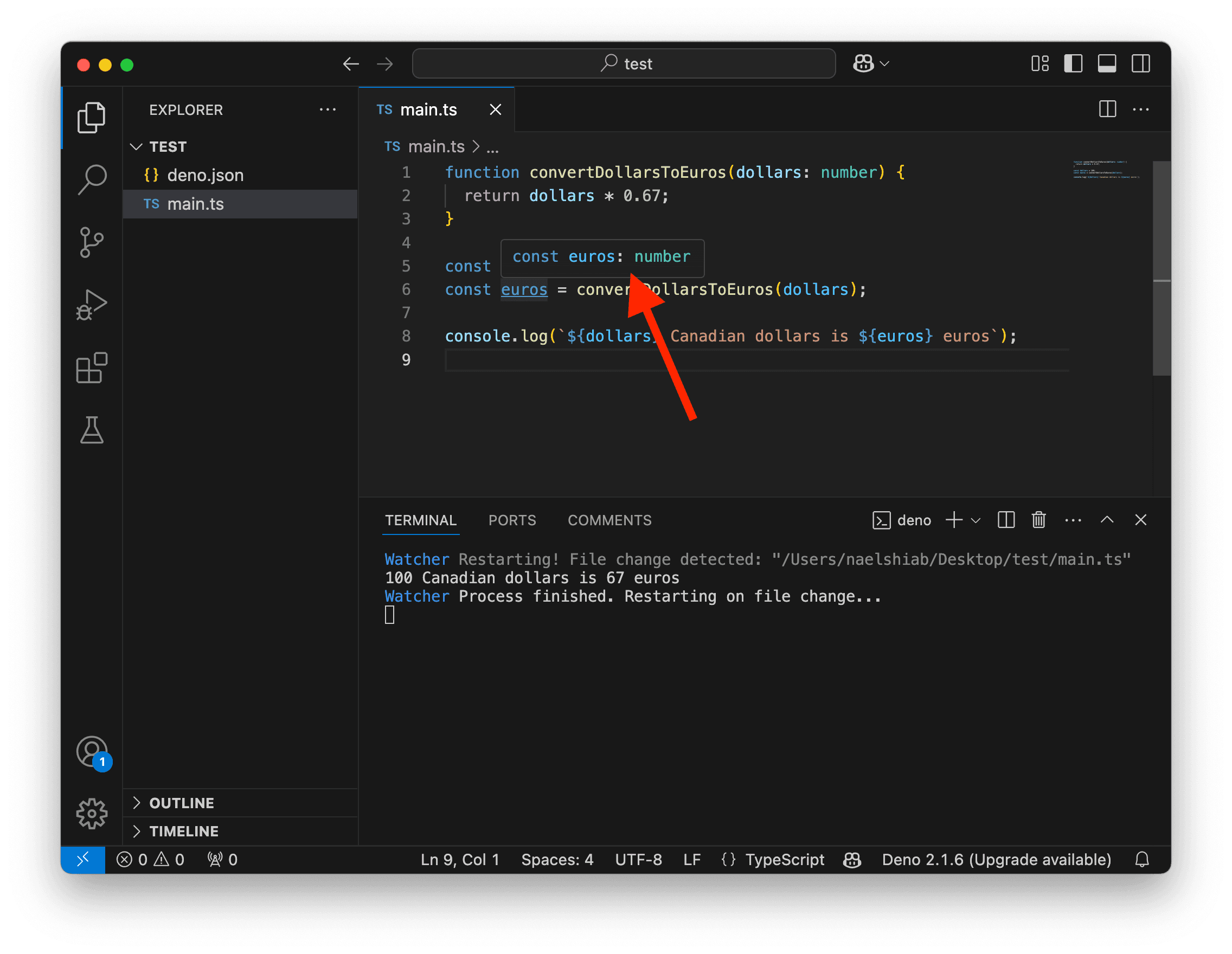Open a new terminal with the plus icon
1232x954 pixels.
(x=953, y=520)
